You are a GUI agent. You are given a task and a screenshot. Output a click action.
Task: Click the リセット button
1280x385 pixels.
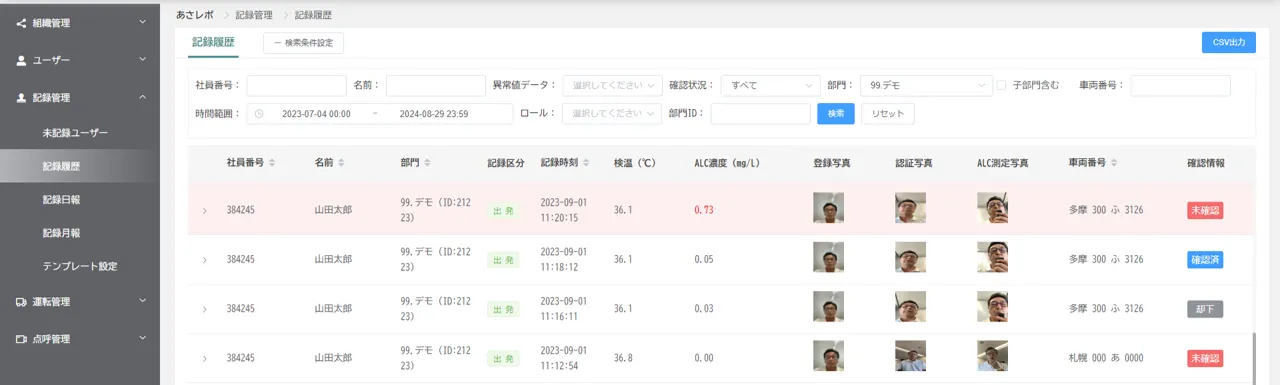pyautogui.click(x=887, y=114)
